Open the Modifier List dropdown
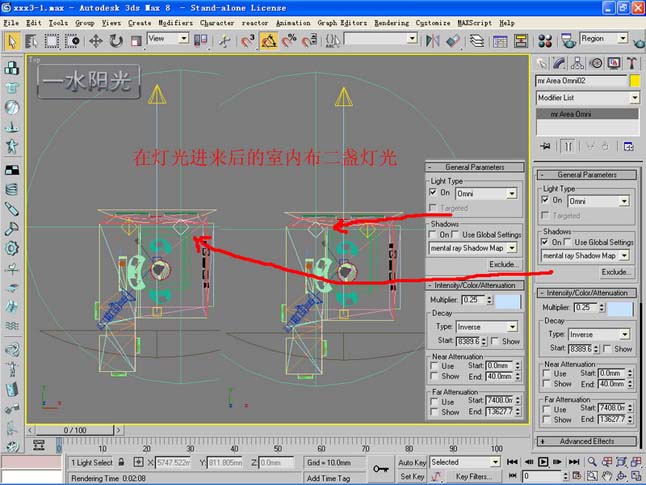The width and height of the screenshot is (646, 485). [585, 98]
